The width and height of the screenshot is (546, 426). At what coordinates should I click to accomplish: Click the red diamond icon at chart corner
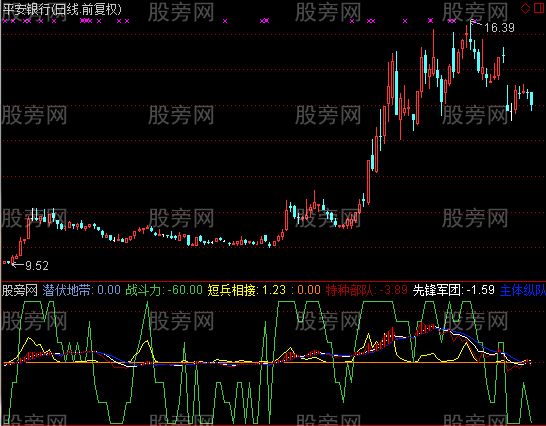coord(525,8)
